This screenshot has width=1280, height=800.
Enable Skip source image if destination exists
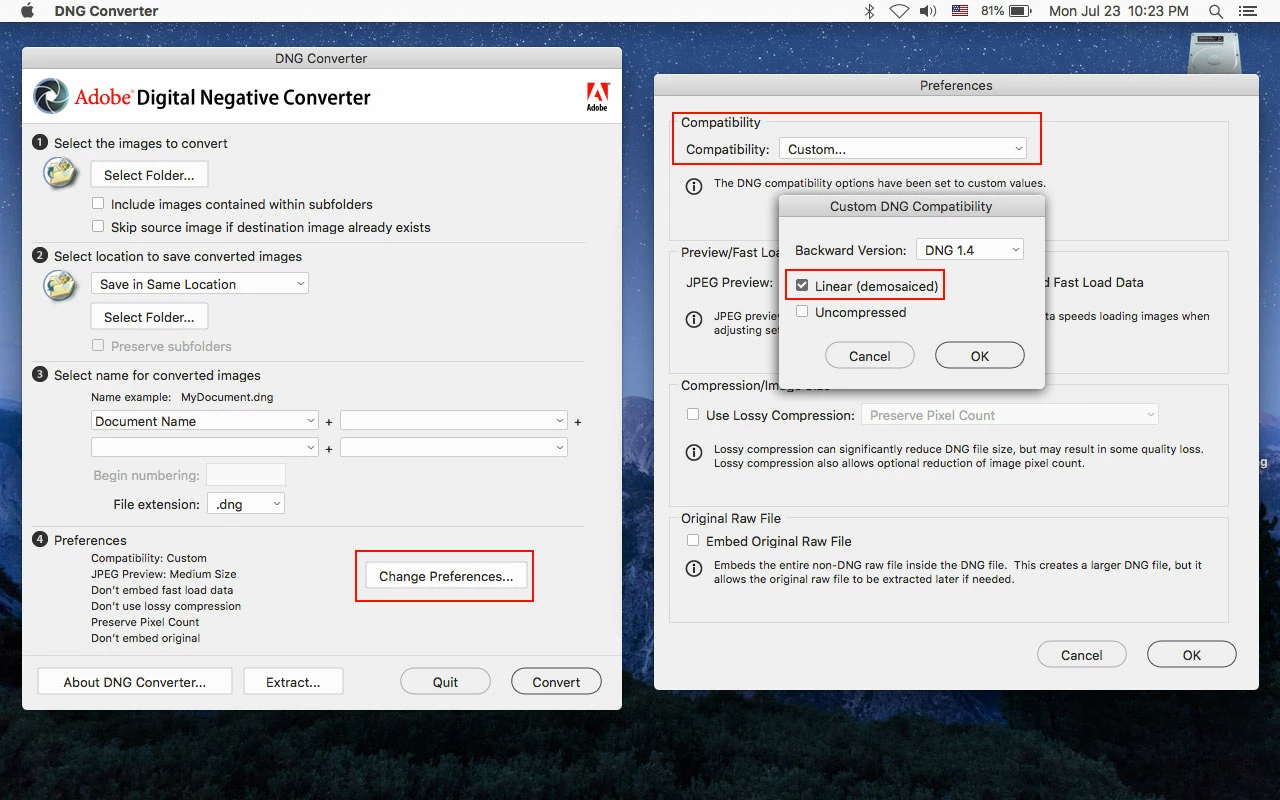coord(98,227)
